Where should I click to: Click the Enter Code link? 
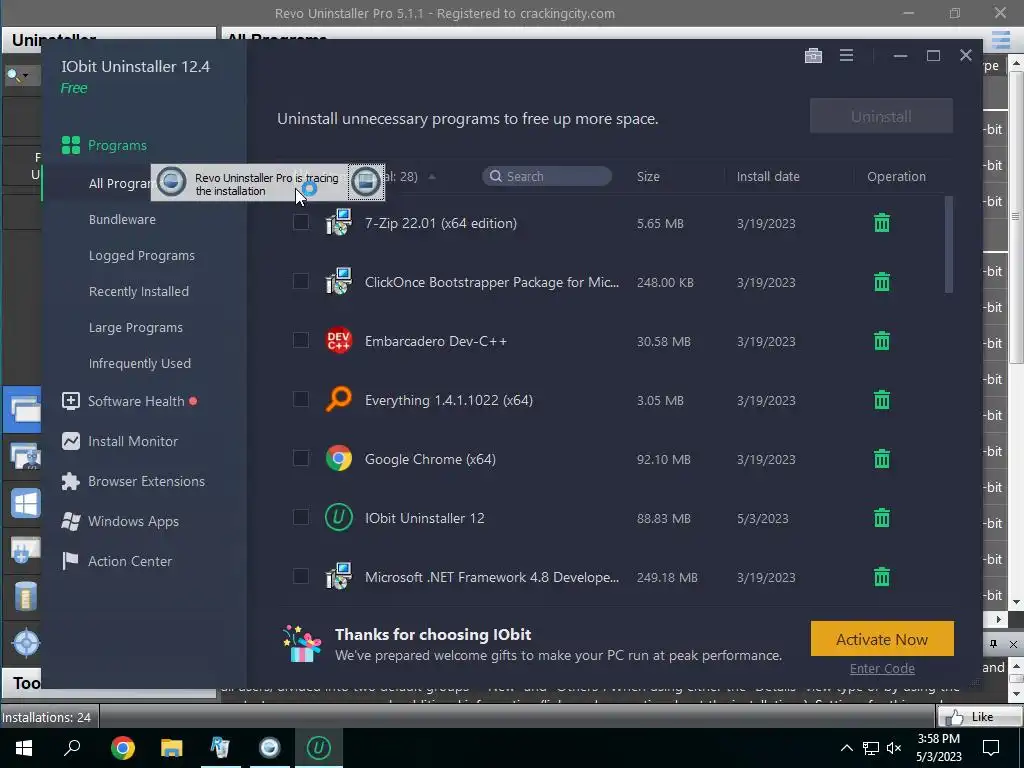click(x=882, y=669)
